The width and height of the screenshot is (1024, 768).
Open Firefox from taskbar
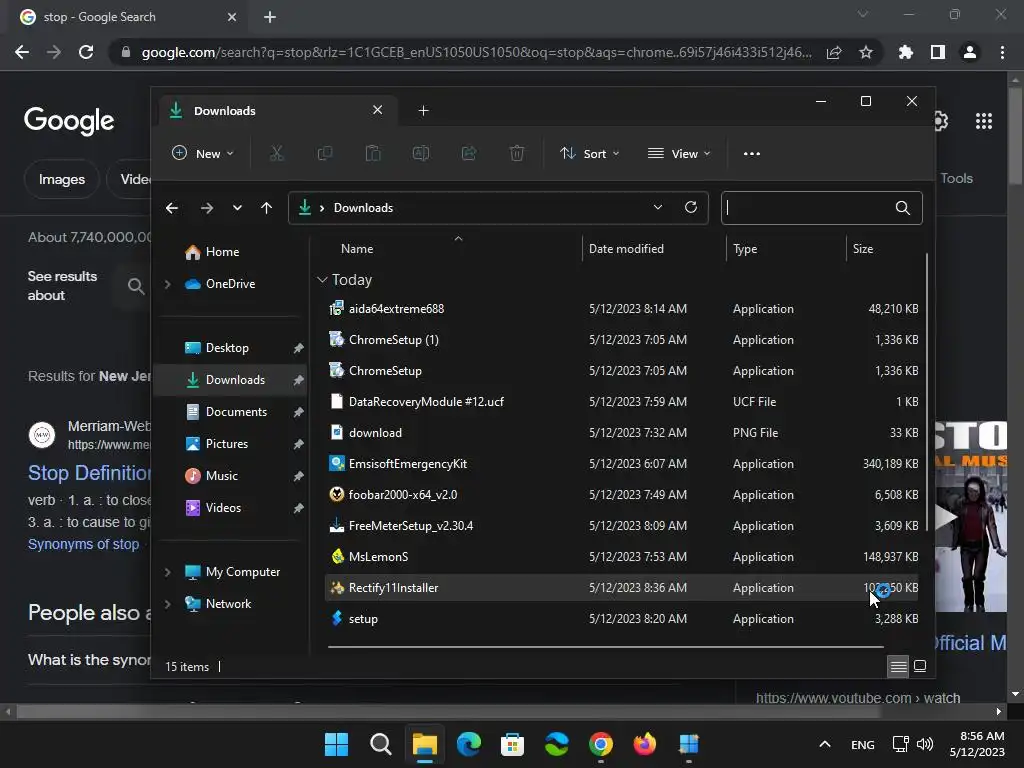tap(645, 744)
